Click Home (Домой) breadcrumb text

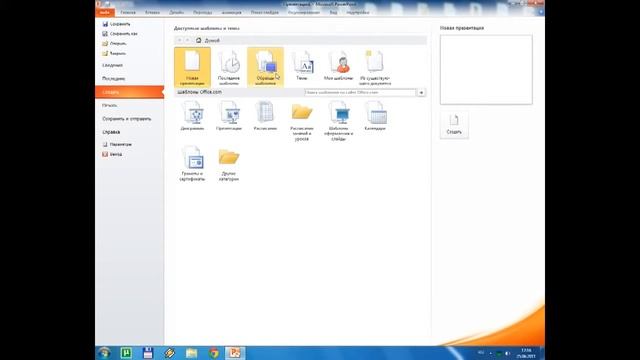(x=212, y=40)
